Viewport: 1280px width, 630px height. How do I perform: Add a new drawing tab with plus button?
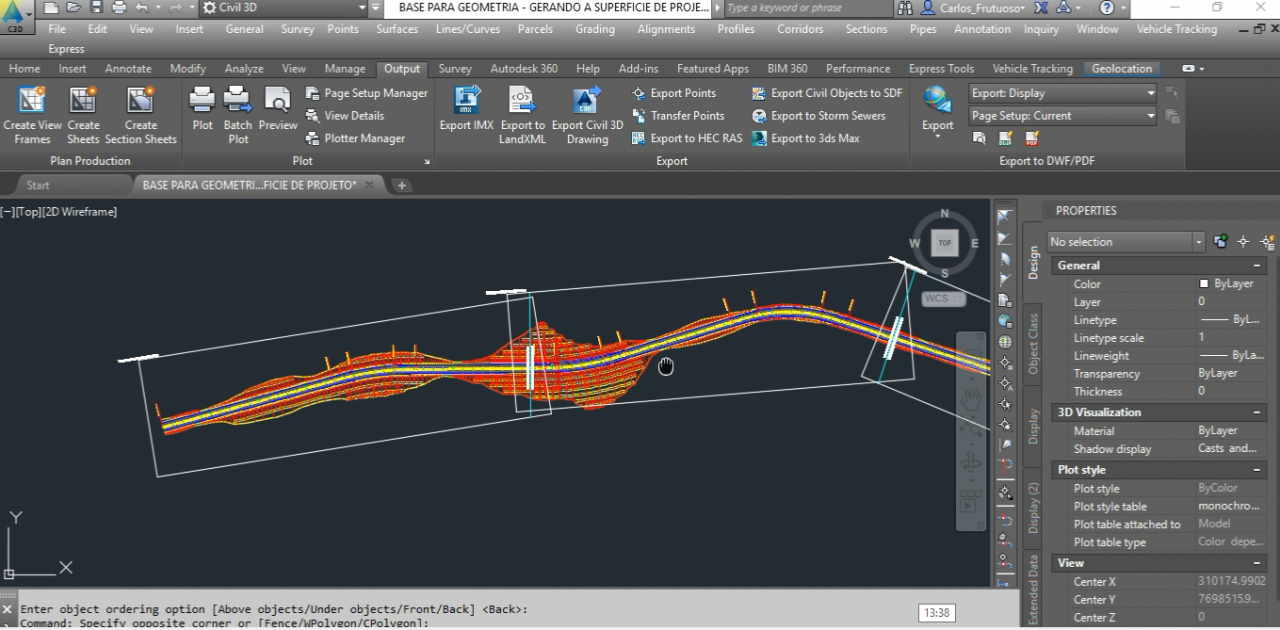402,185
